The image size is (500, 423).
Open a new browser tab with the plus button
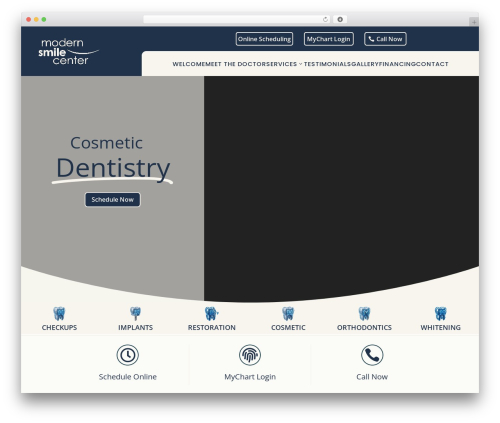pyautogui.click(x=474, y=22)
